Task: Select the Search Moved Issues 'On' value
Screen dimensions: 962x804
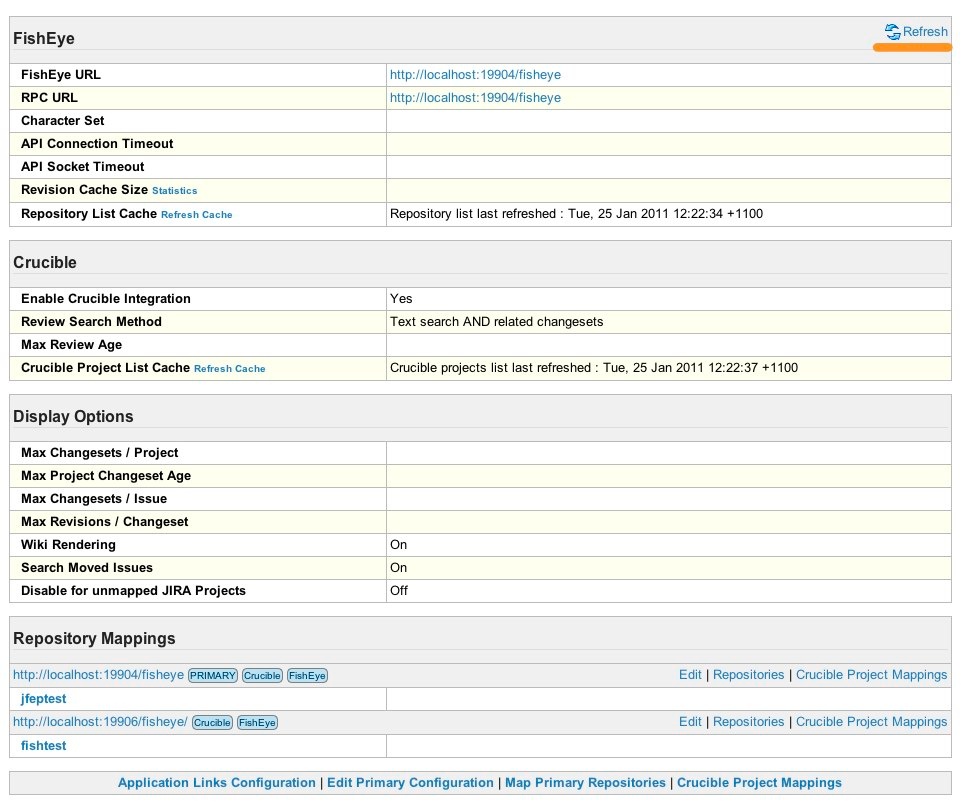Action: click(398, 568)
